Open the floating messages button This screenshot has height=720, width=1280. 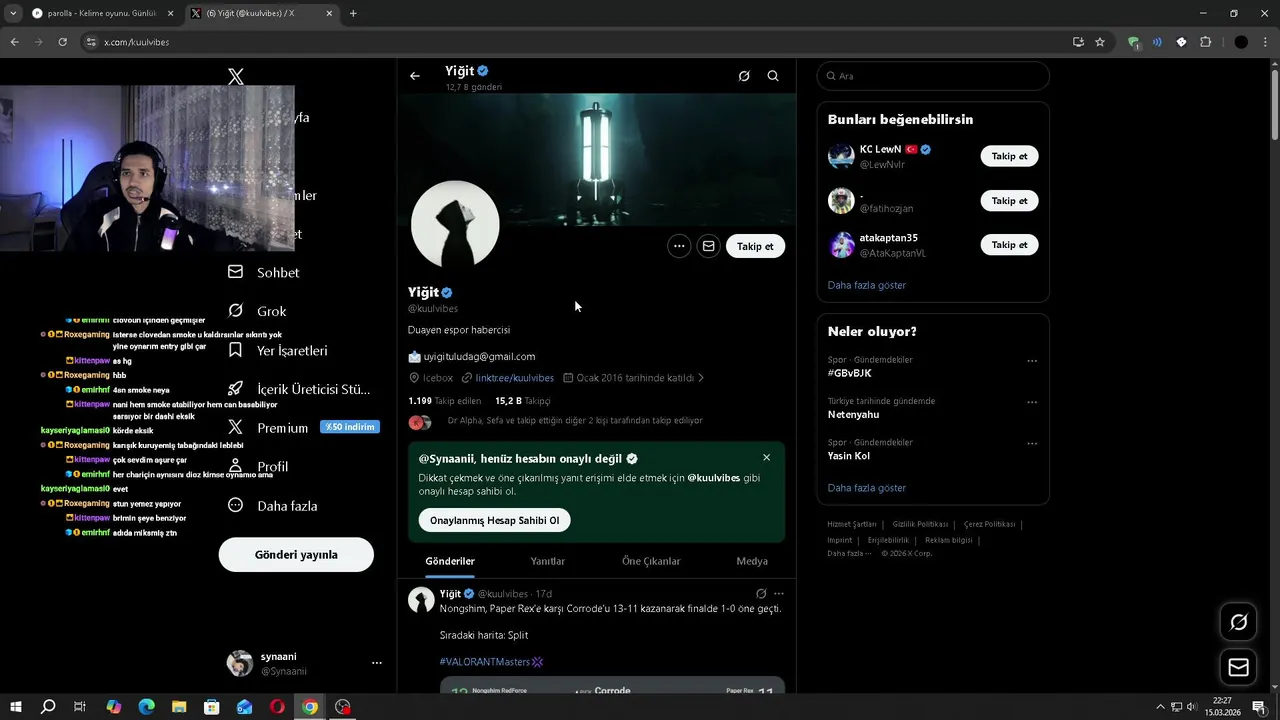coord(1239,667)
